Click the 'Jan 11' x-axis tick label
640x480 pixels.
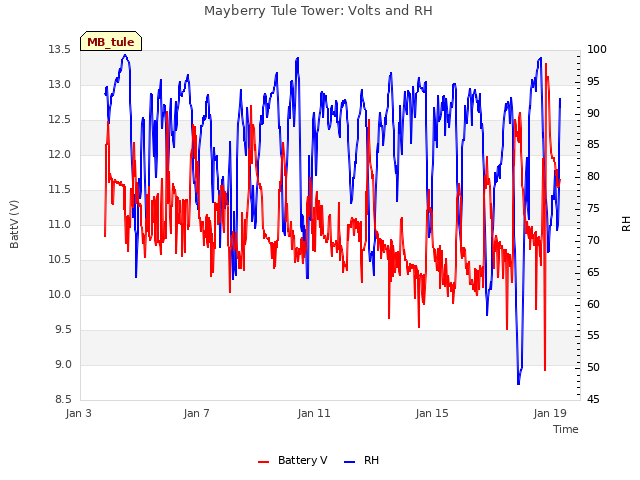[314, 413]
